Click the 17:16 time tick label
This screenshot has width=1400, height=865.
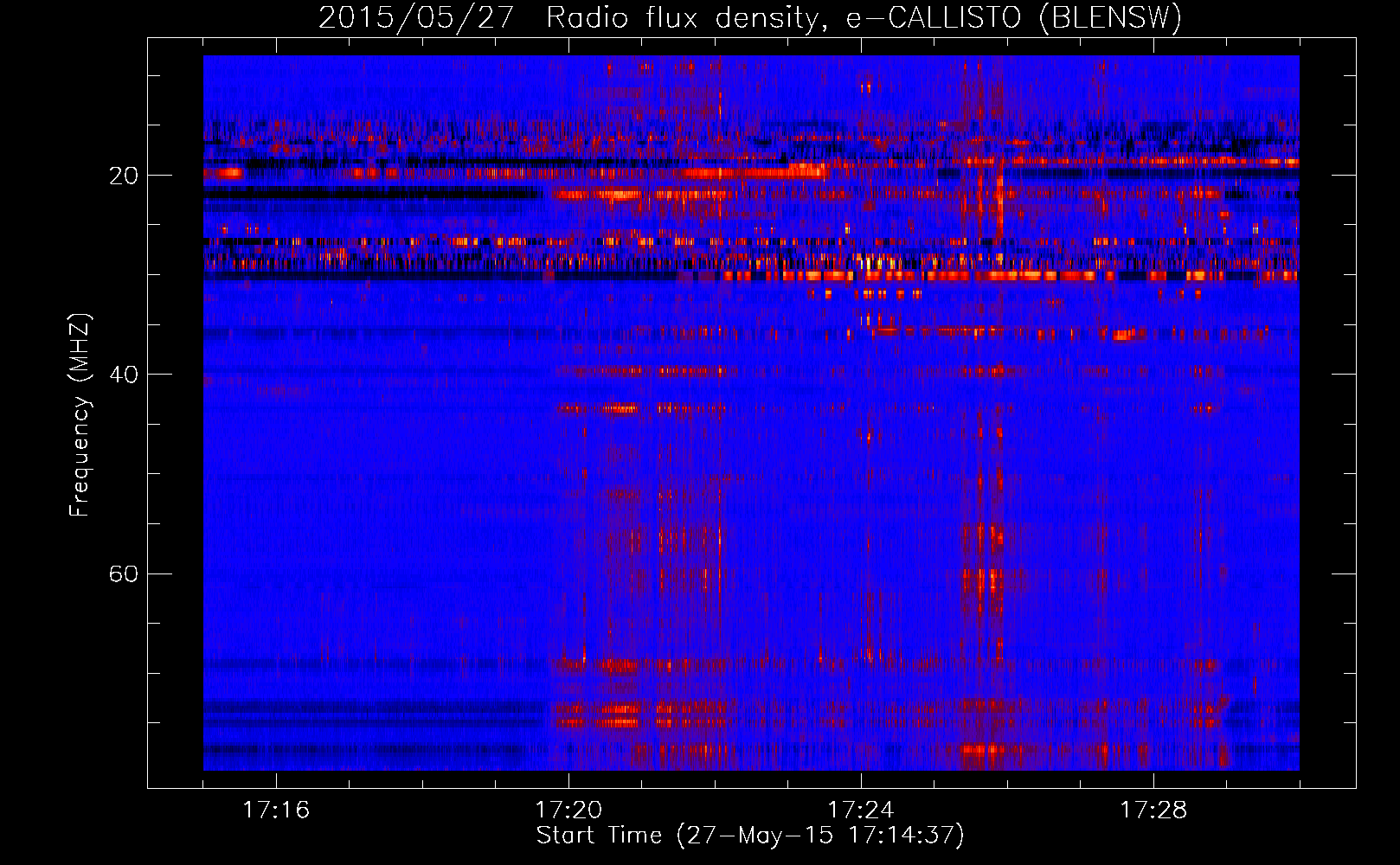pyautogui.click(x=276, y=811)
